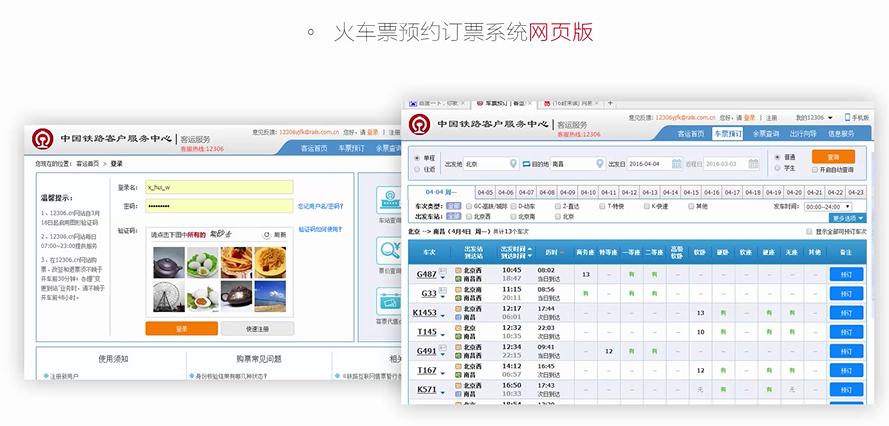Click the destination (目的地) input field
The image size is (889, 426).
coord(578,164)
